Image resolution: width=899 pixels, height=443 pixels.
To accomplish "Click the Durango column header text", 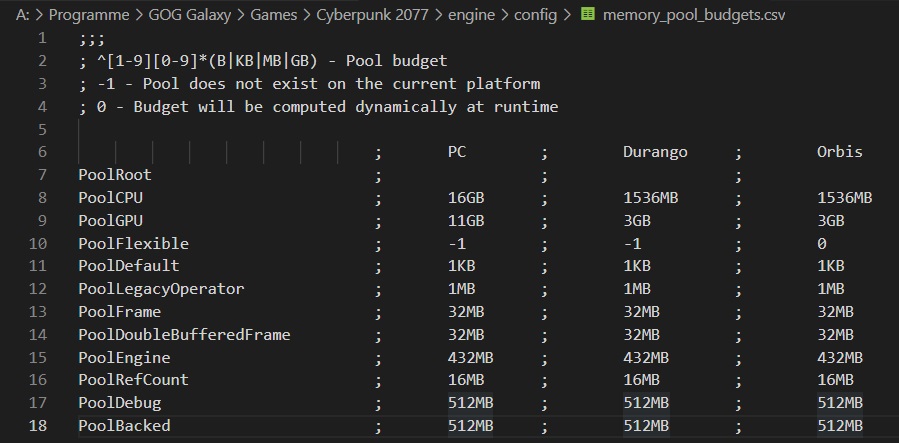I will click(655, 152).
